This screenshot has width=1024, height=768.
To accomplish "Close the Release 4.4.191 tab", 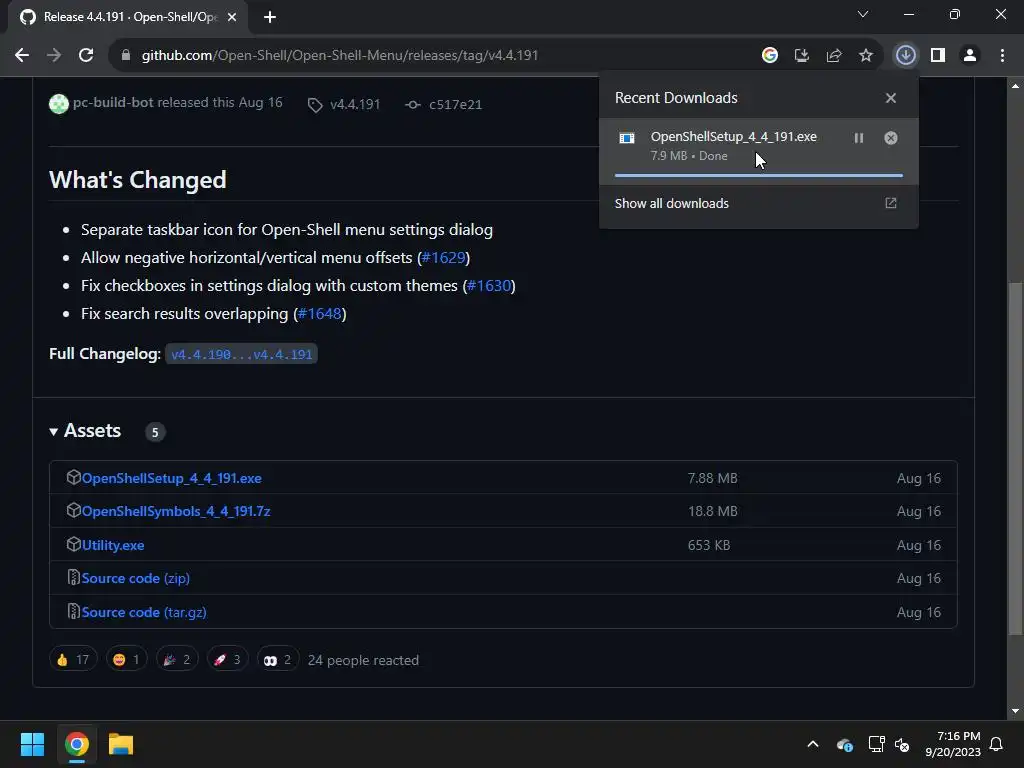I will point(232,17).
